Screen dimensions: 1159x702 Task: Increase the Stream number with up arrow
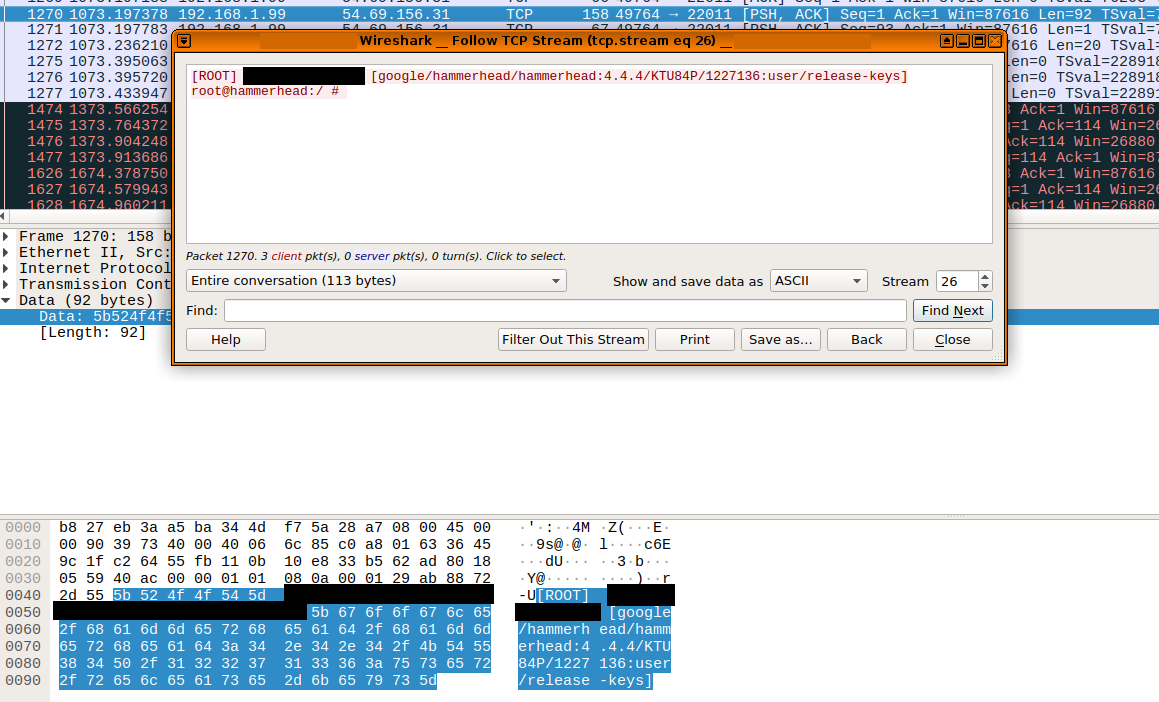[x=985, y=276]
